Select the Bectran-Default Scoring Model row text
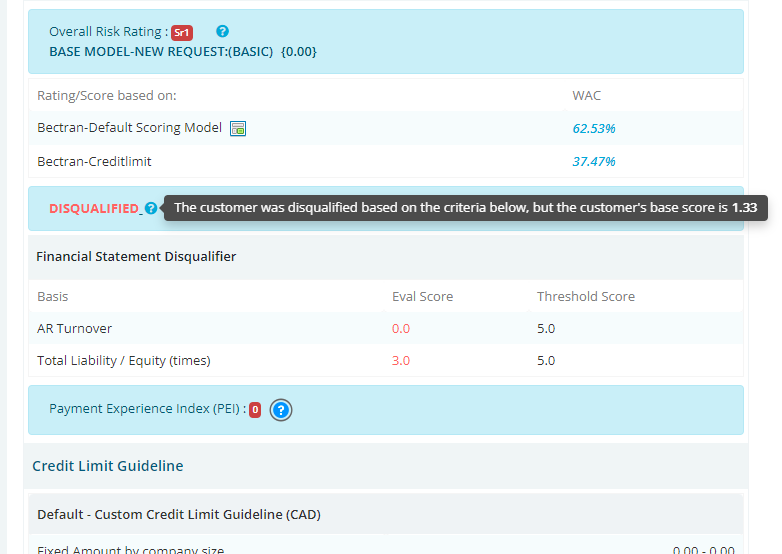Screen dimensions: 782x554 [130, 128]
